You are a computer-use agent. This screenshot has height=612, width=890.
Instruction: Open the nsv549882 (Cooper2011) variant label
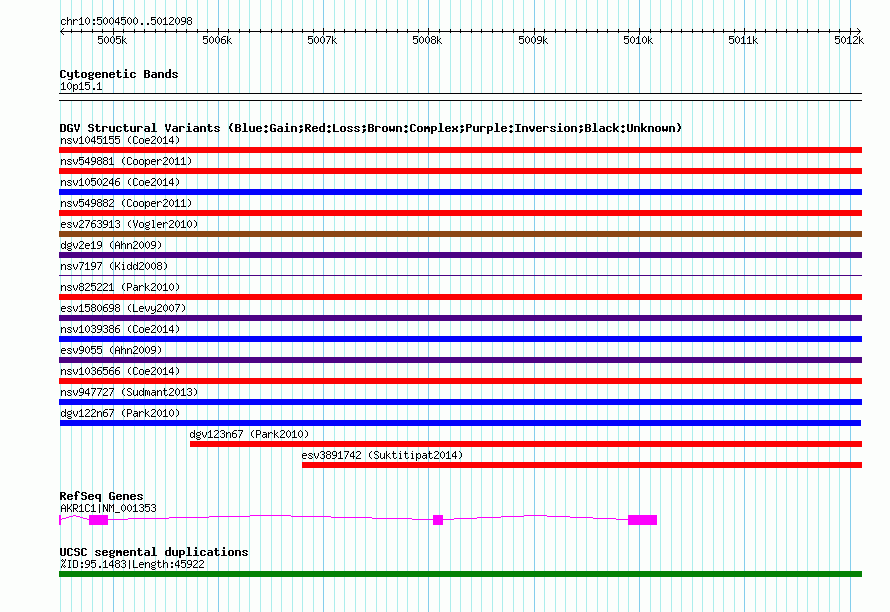coord(126,203)
